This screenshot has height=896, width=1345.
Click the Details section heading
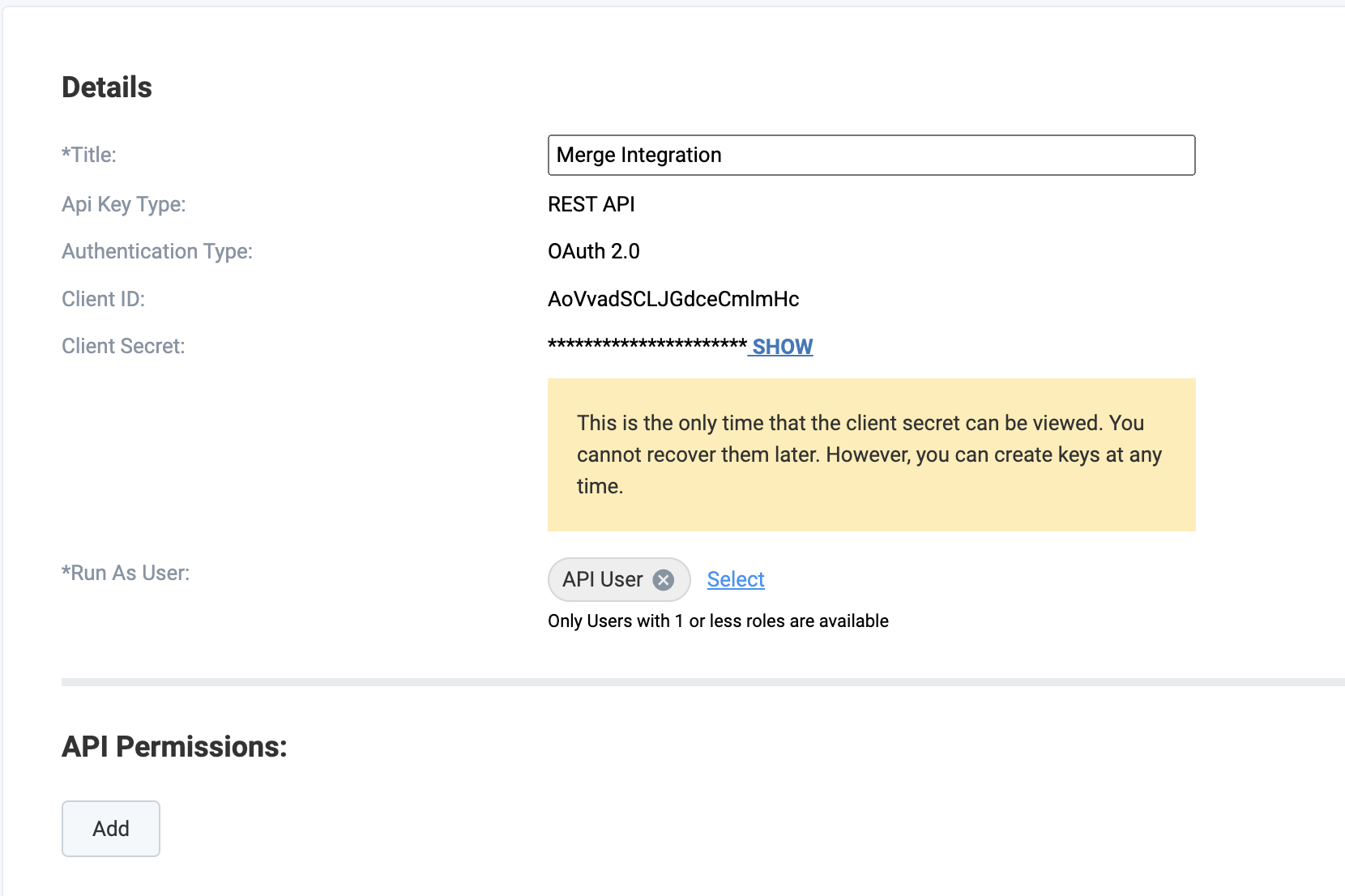coord(107,87)
